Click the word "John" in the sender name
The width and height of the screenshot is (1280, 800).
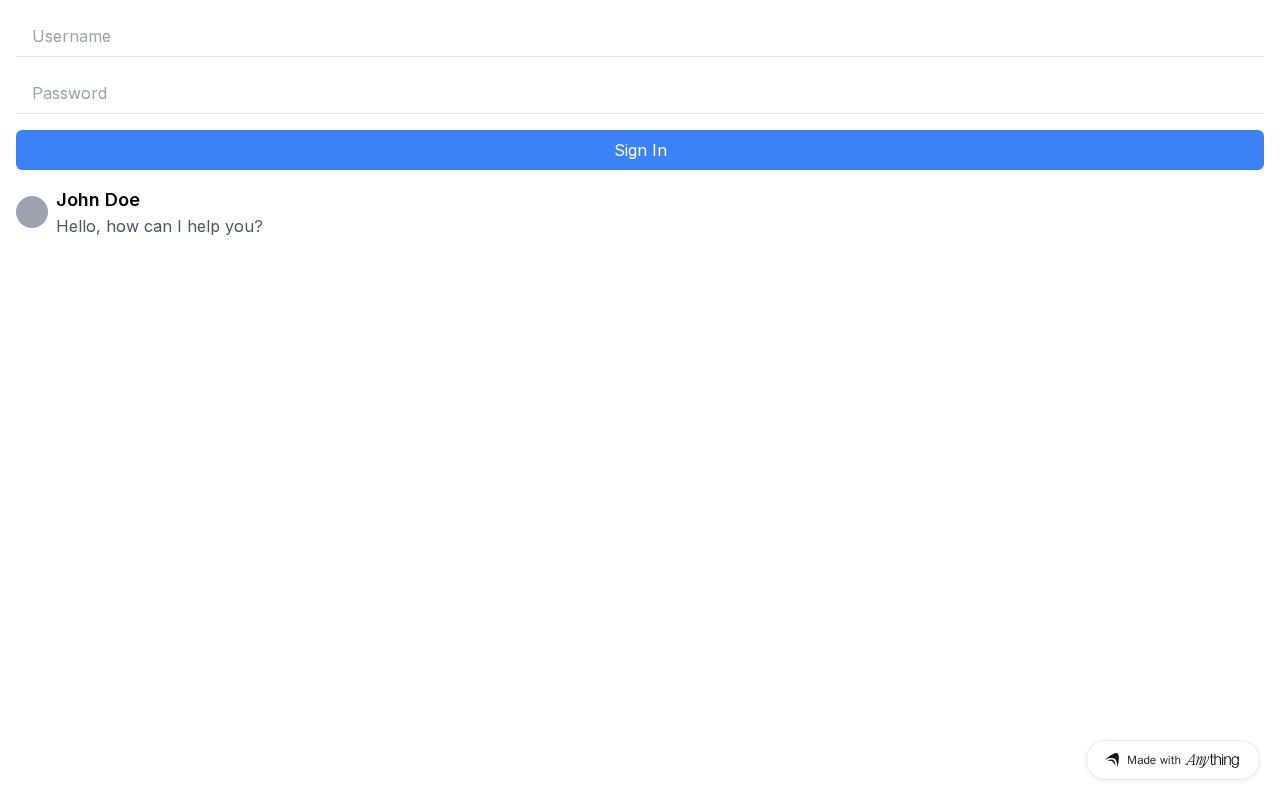(78, 200)
